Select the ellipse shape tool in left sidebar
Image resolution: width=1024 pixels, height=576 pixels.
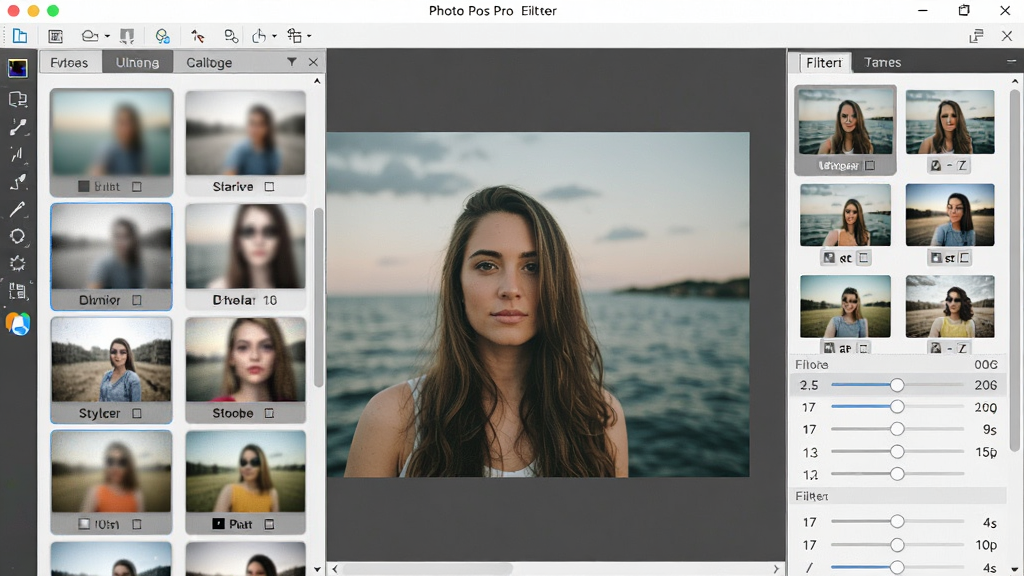click(18, 236)
